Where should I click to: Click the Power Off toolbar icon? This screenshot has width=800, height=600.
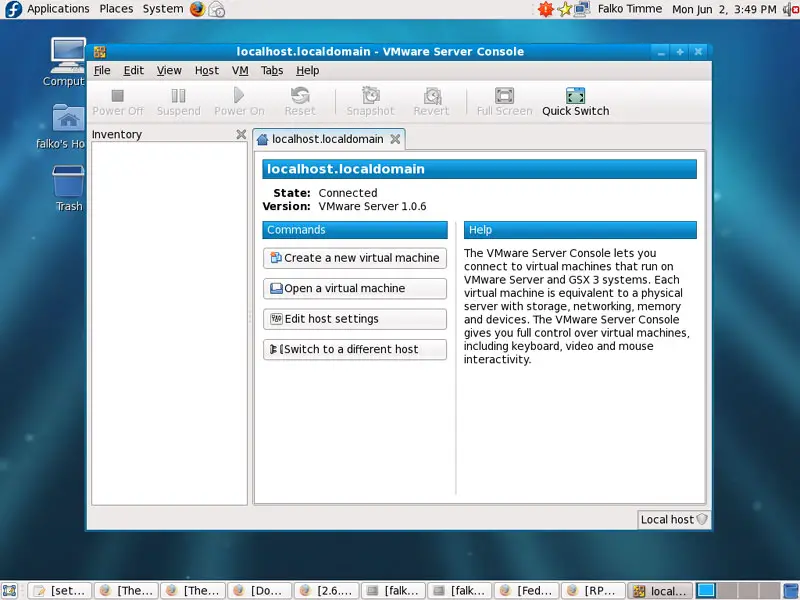pyautogui.click(x=117, y=96)
